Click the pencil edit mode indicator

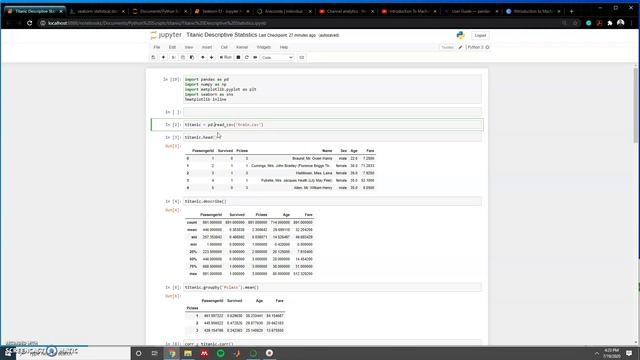tap(460, 47)
